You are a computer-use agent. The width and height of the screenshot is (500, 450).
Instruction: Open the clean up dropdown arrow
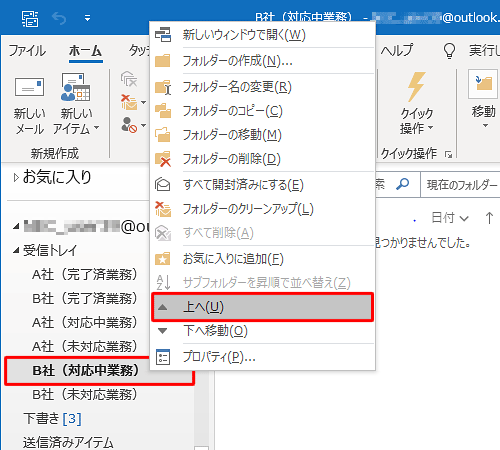tap(143, 102)
